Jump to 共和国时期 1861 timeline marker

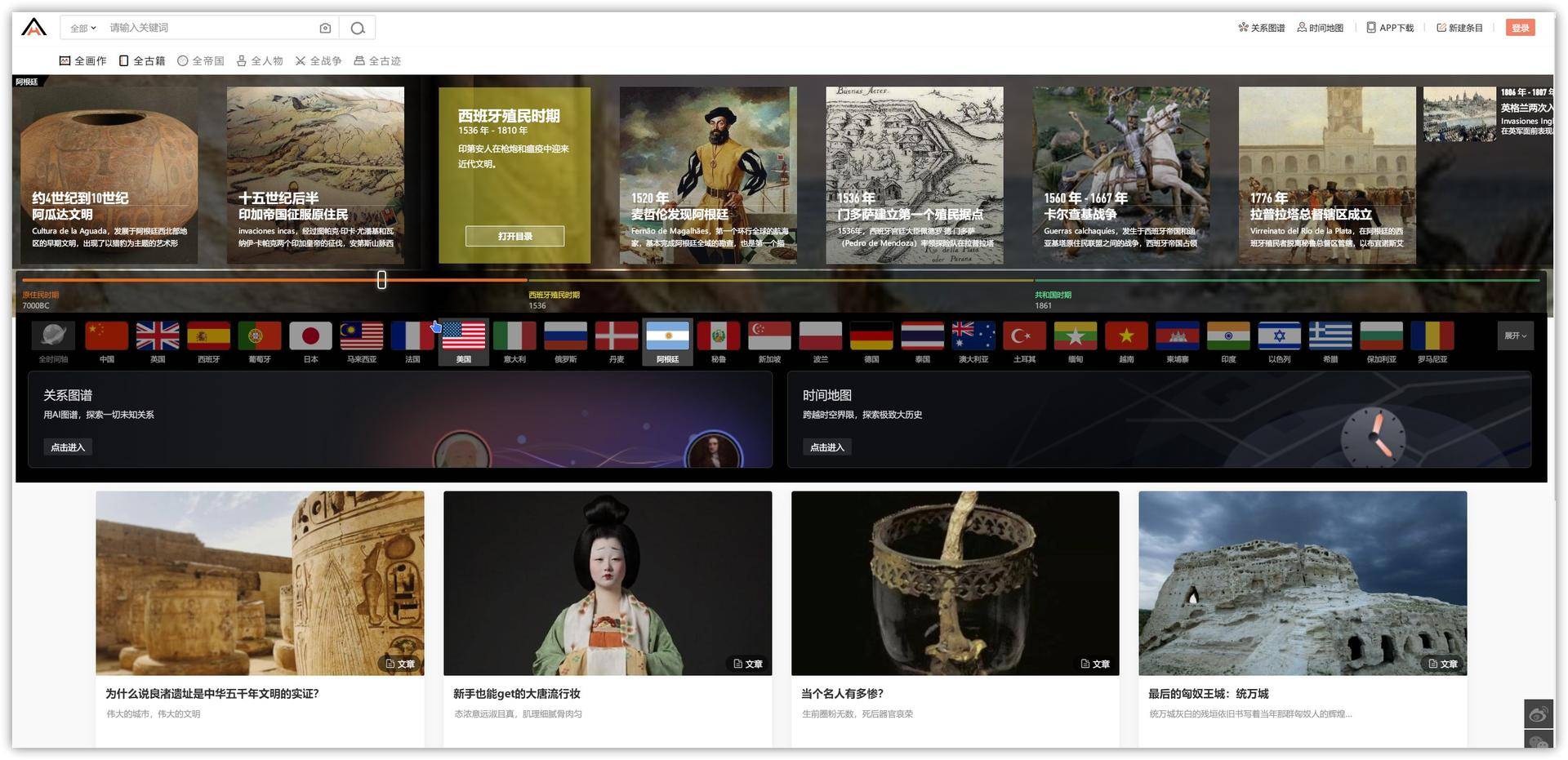[1053, 300]
